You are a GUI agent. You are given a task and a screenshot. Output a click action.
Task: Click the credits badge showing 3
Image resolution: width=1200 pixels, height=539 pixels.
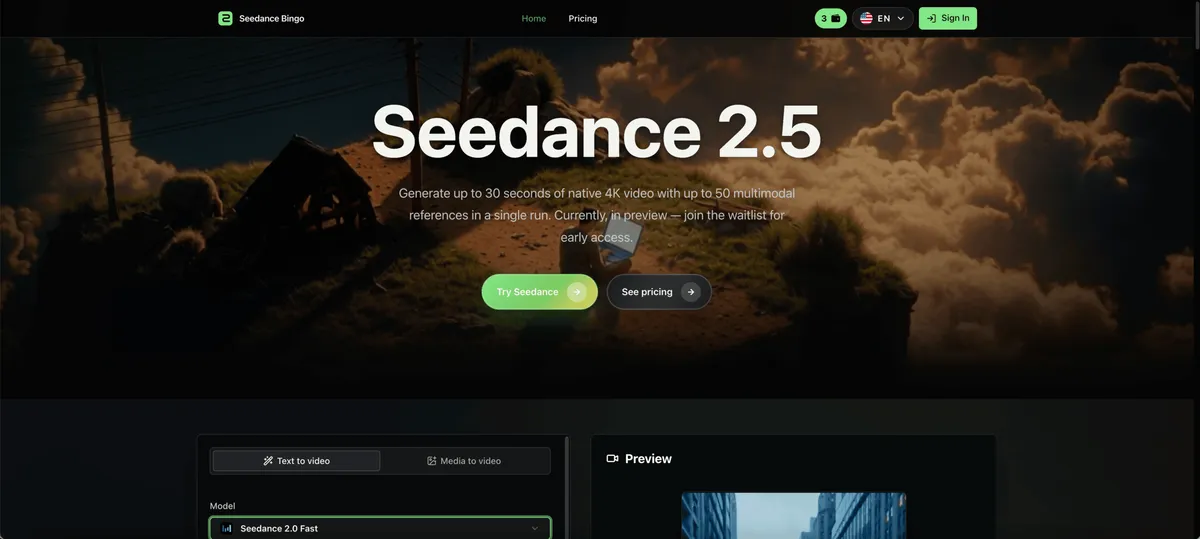coord(831,18)
